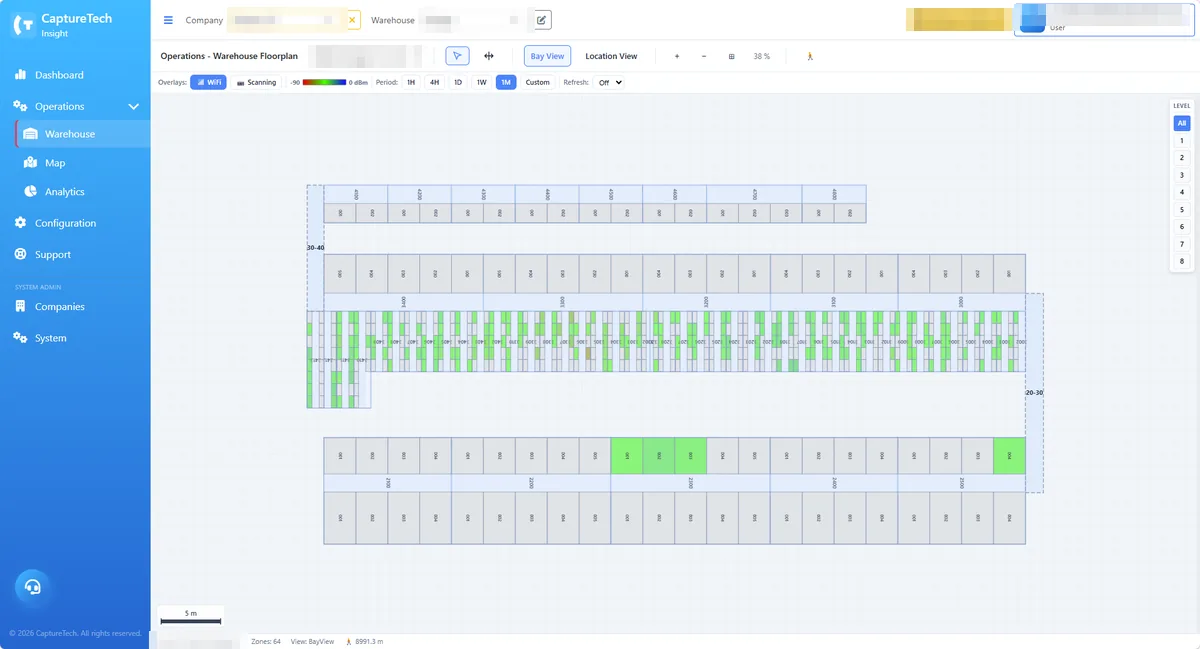
Task: Edit the selected Warehouse
Action: 541,20
